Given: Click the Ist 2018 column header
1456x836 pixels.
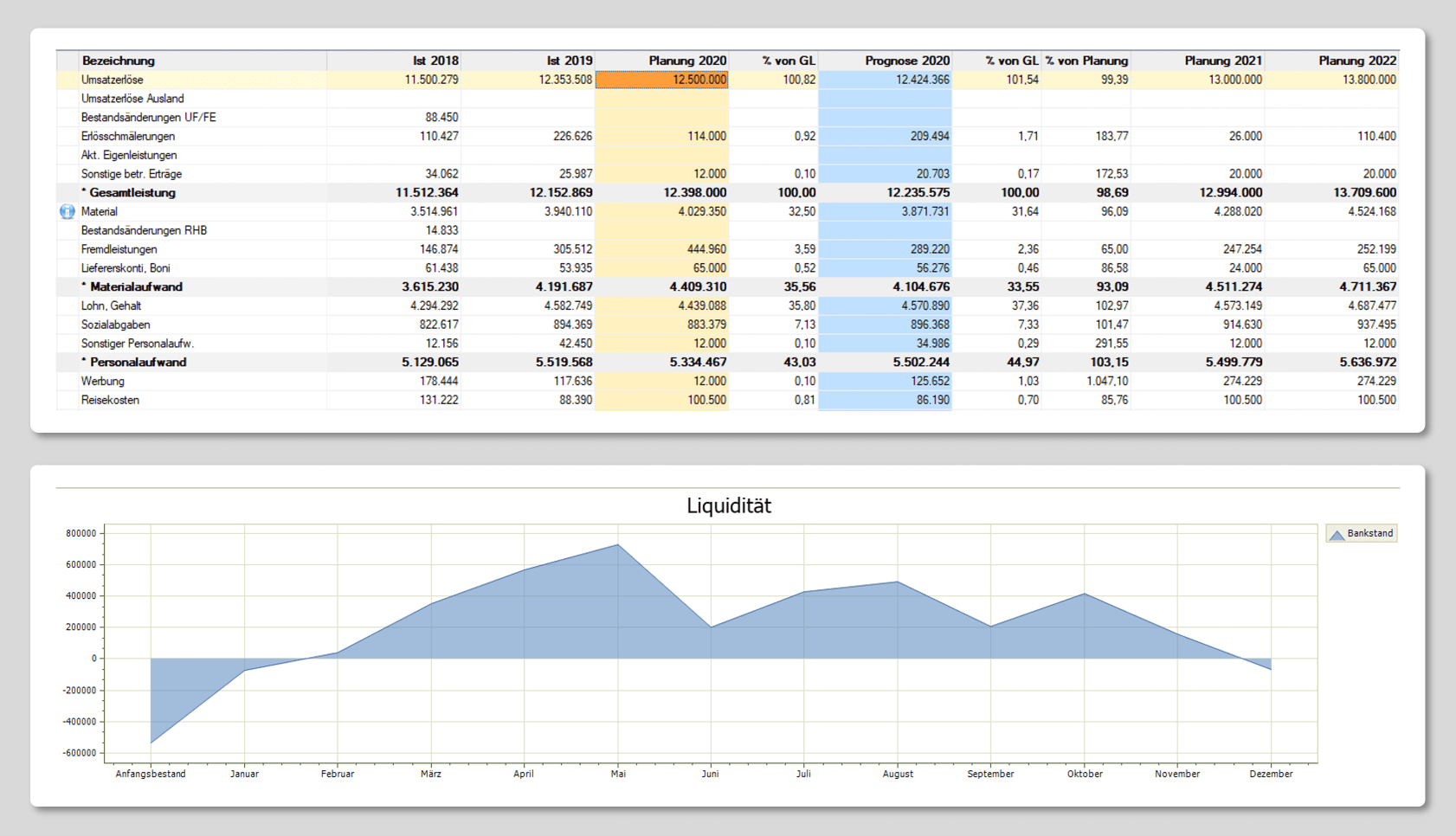Looking at the screenshot, I should pyautogui.click(x=435, y=61).
